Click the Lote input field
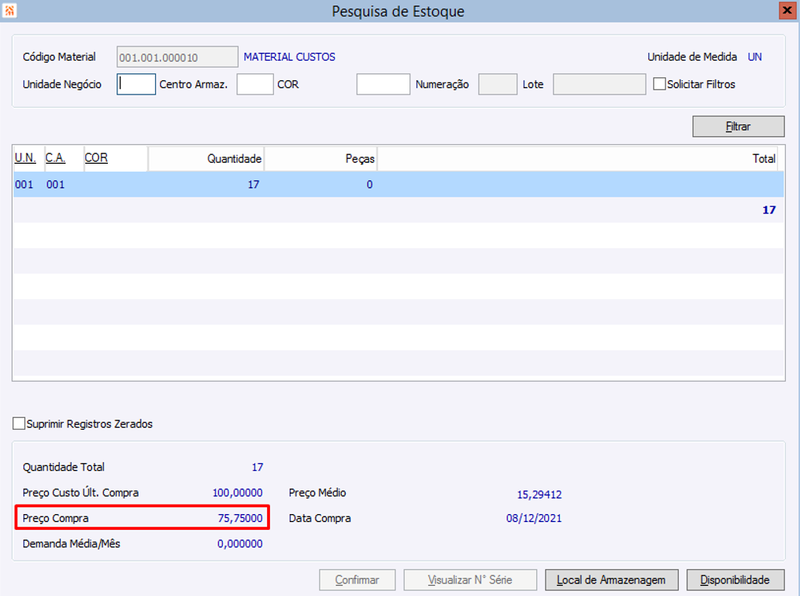The height and width of the screenshot is (596, 800). click(x=599, y=84)
